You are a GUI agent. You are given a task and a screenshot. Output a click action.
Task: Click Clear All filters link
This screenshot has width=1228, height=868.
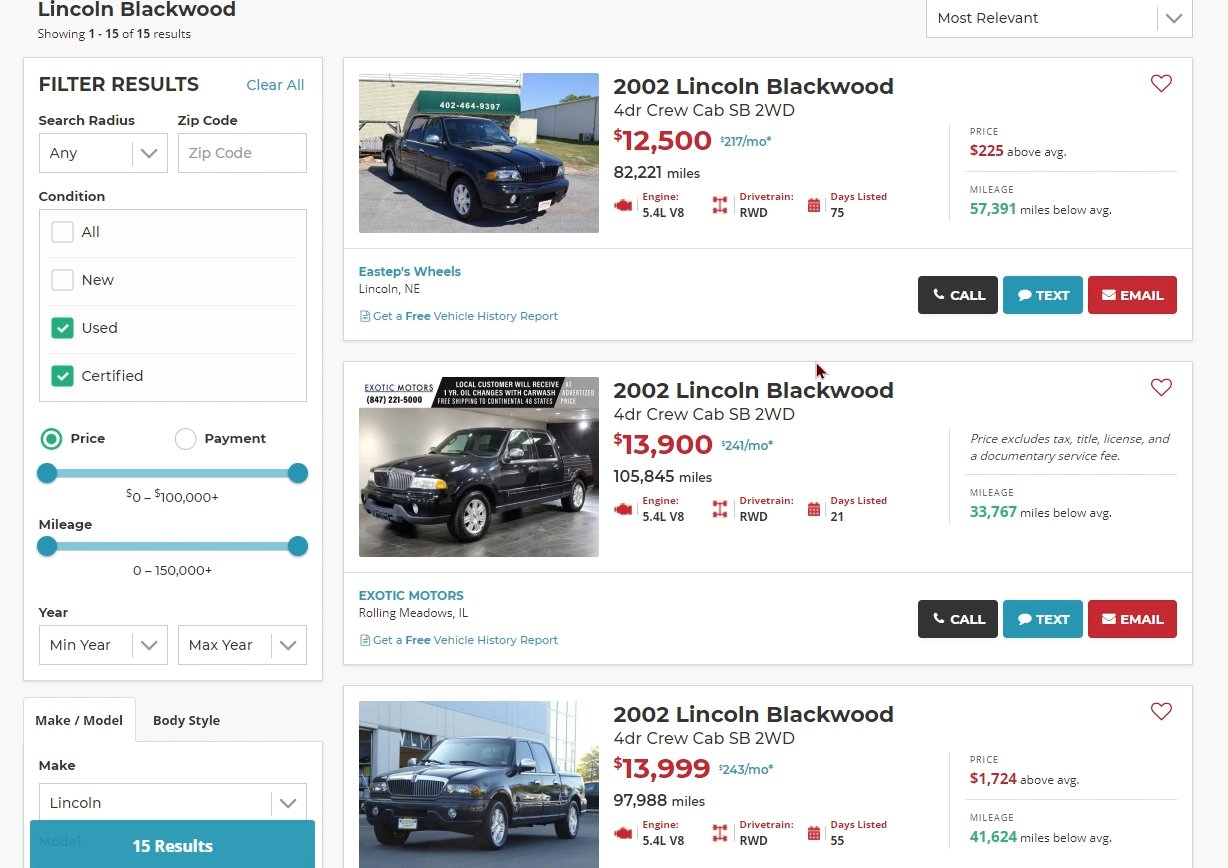(275, 85)
